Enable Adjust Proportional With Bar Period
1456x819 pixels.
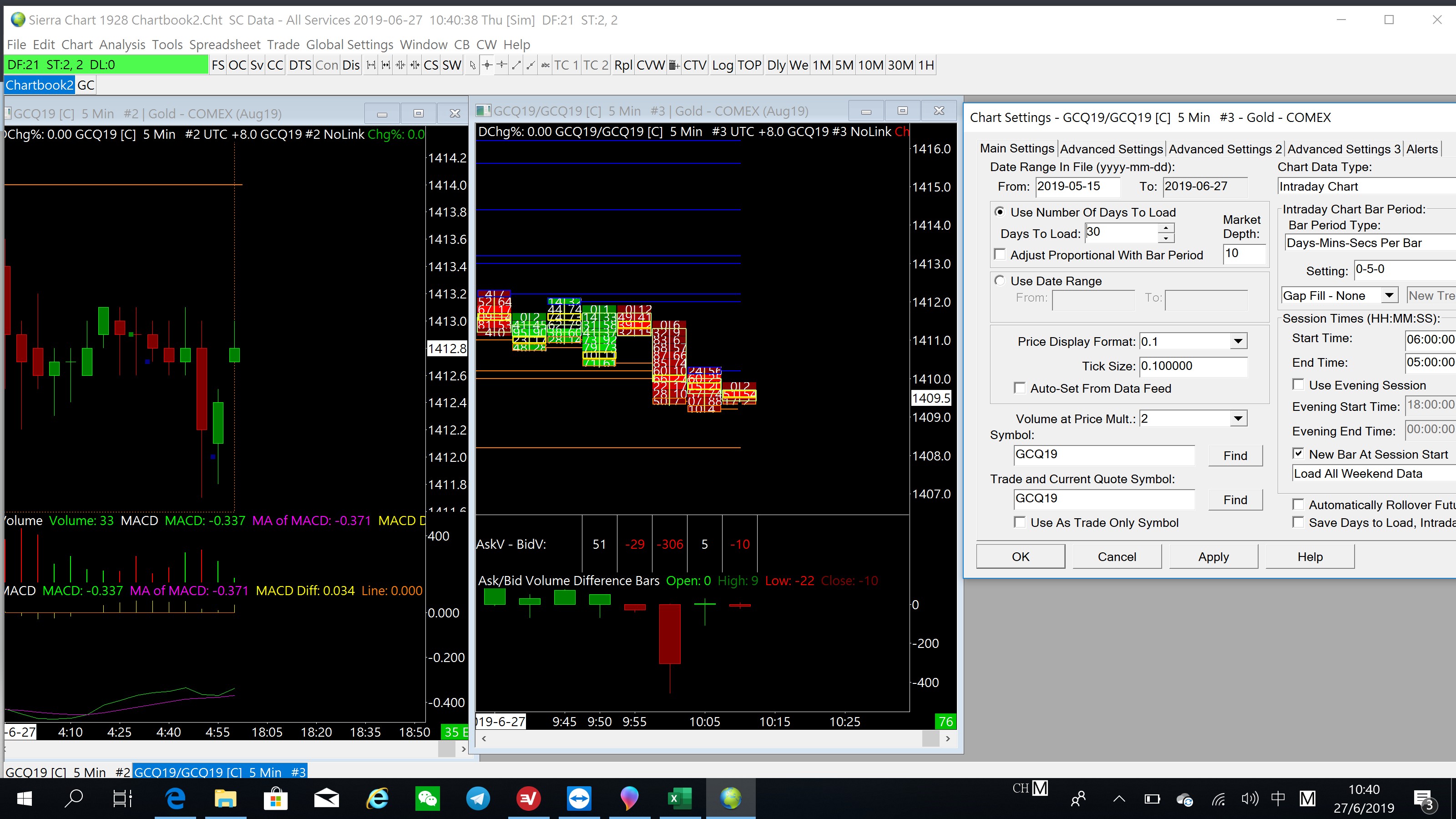1000,255
